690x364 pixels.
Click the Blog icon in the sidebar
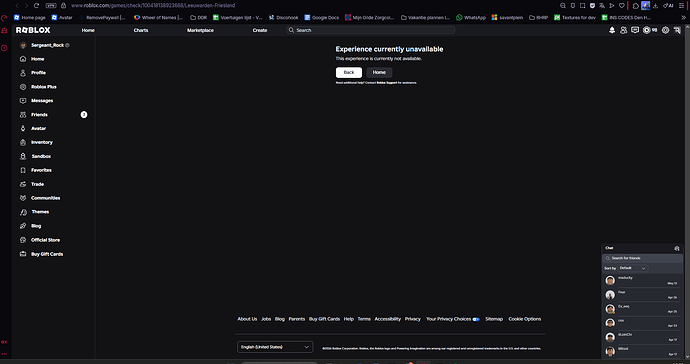coord(23,226)
